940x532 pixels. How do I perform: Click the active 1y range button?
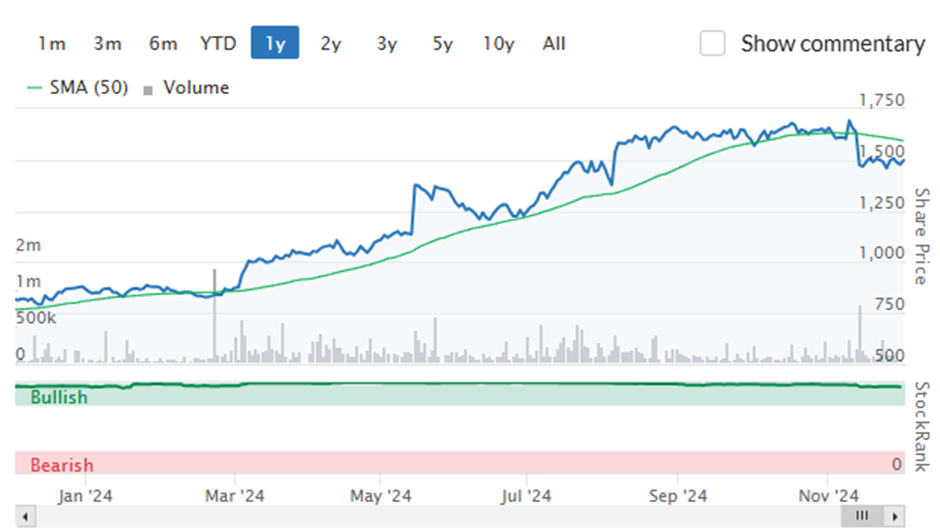[x=275, y=43]
